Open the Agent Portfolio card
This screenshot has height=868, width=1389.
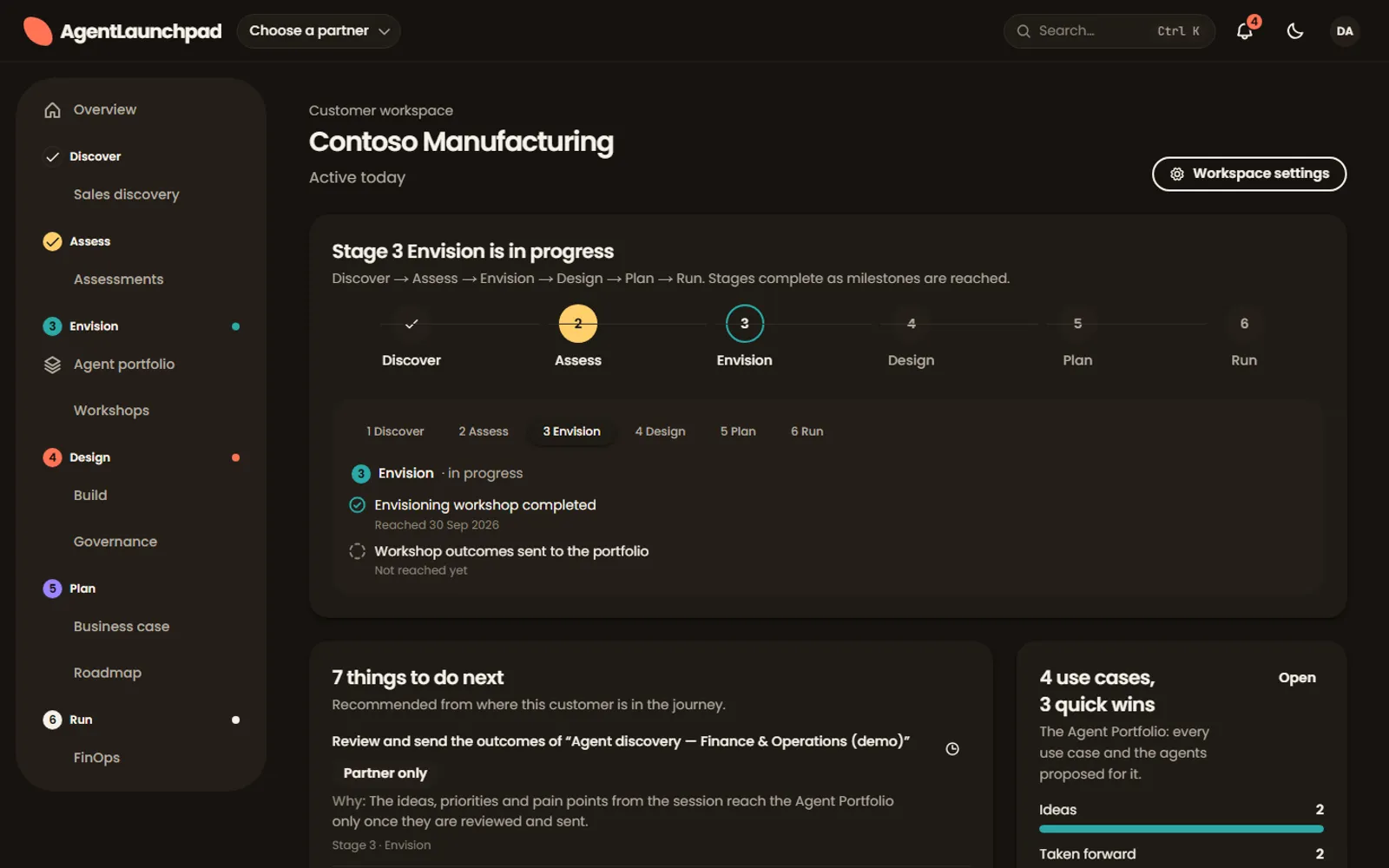click(1297, 678)
